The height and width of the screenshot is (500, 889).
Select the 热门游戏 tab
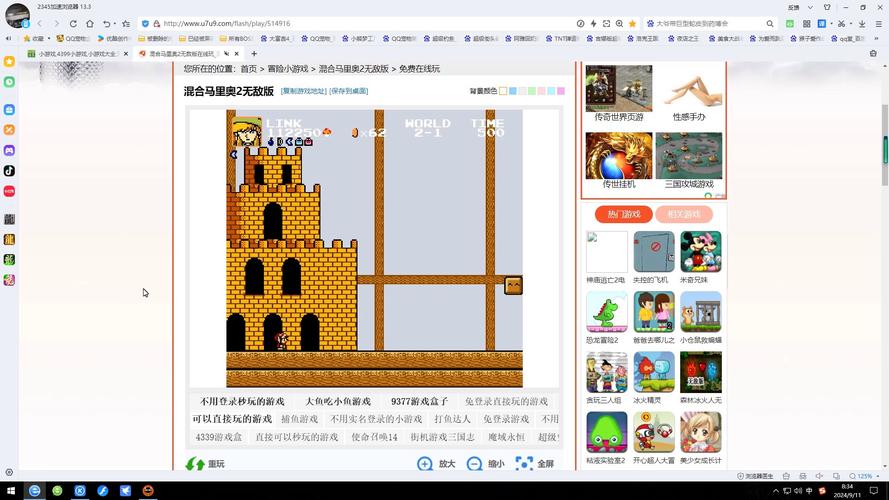tap(624, 214)
